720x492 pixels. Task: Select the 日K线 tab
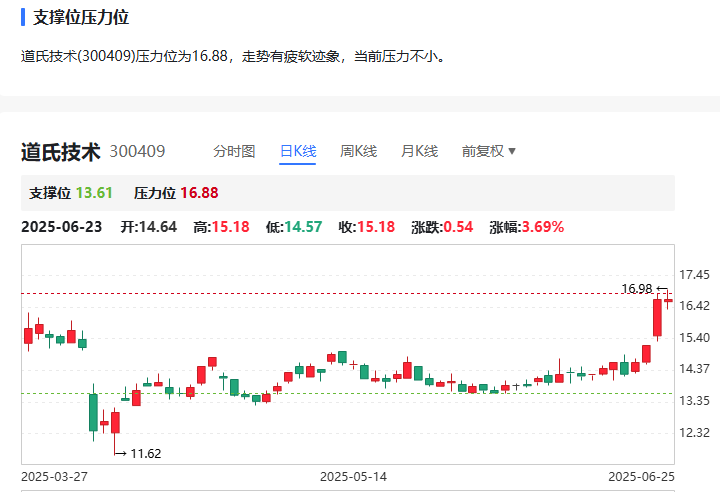tap(298, 151)
